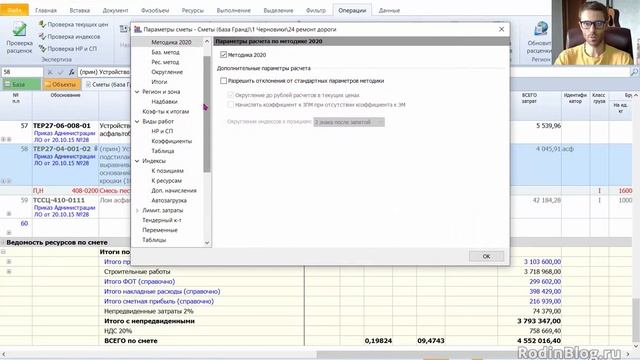This screenshot has width=640, height=360.
Task: Expand the Лимит. затраты tree node
Action: (137, 210)
